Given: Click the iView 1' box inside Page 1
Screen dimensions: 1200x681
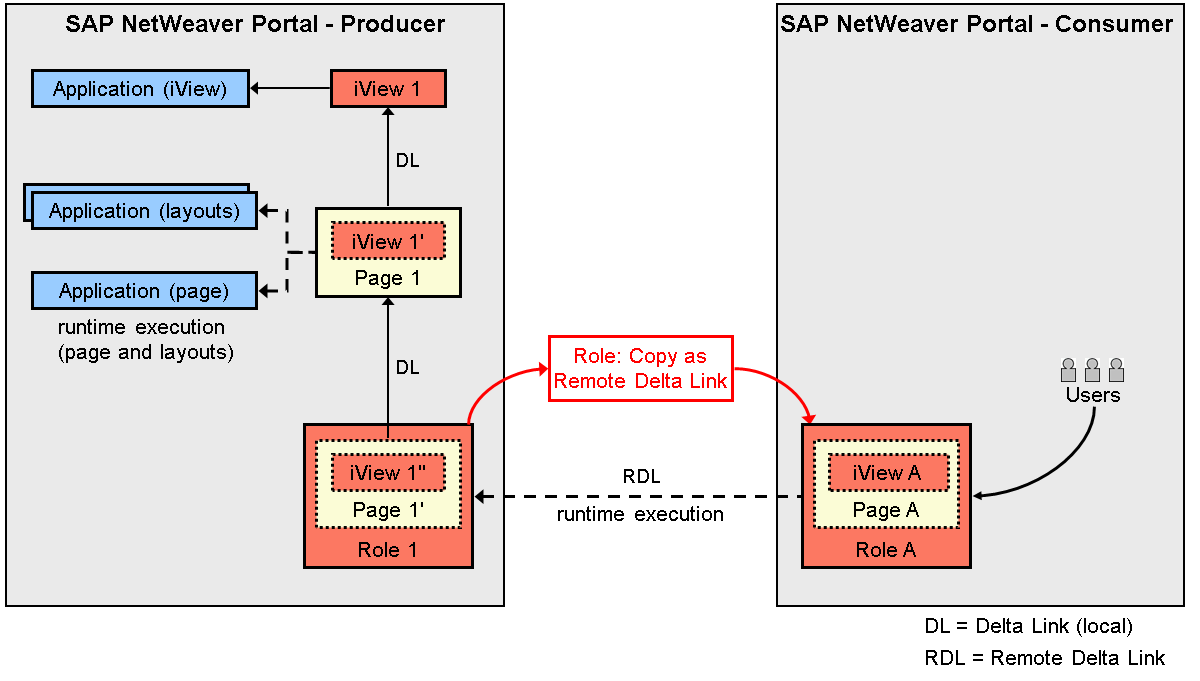Looking at the screenshot, I should click(387, 242).
